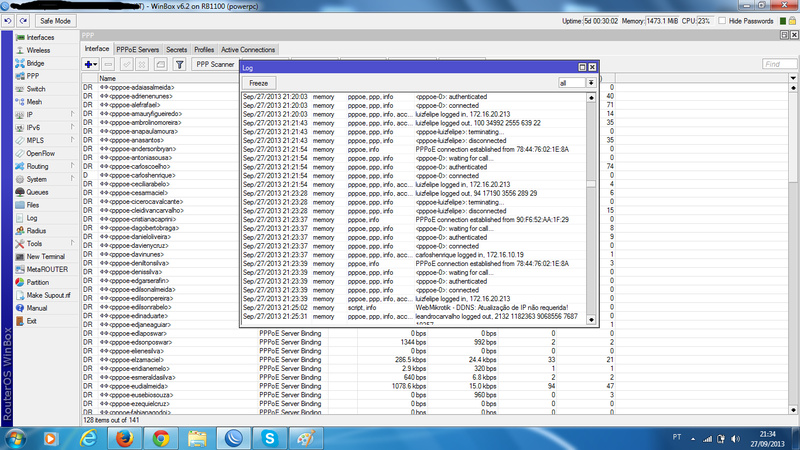Click the volume icon in system tray
This screenshot has height=450, width=800.
point(735,439)
